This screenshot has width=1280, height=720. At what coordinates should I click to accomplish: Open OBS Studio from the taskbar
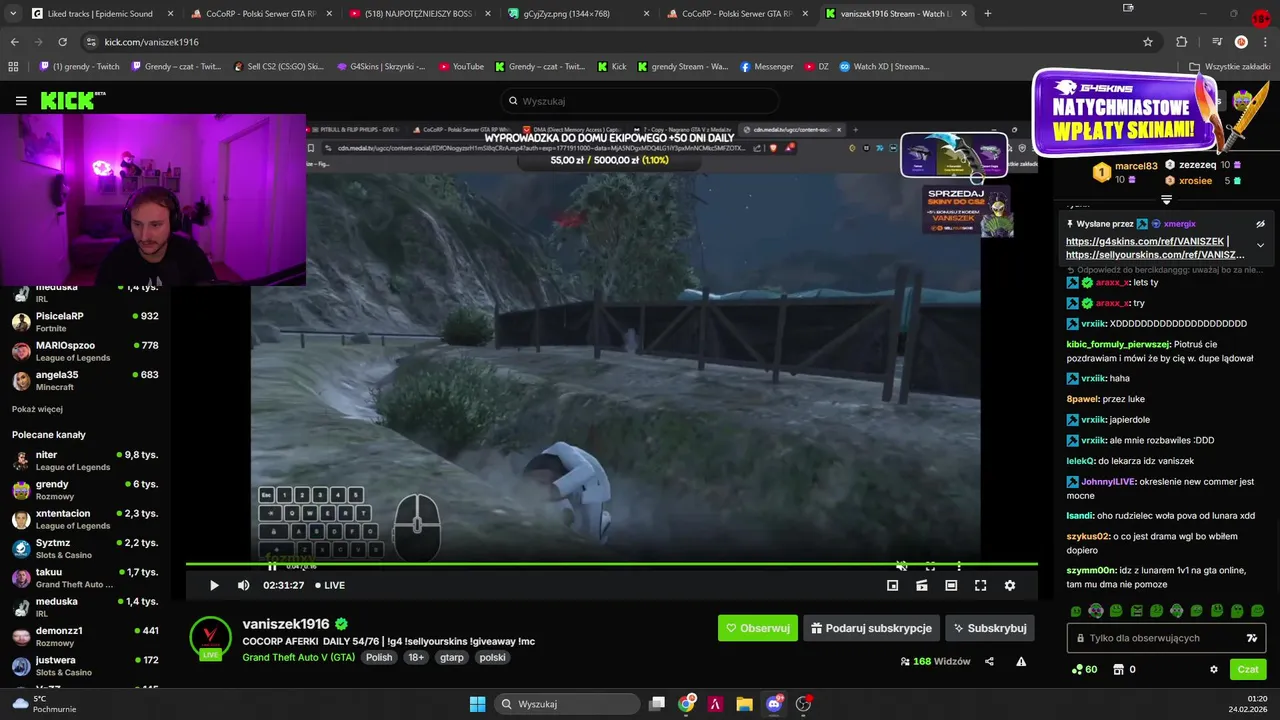(x=802, y=704)
